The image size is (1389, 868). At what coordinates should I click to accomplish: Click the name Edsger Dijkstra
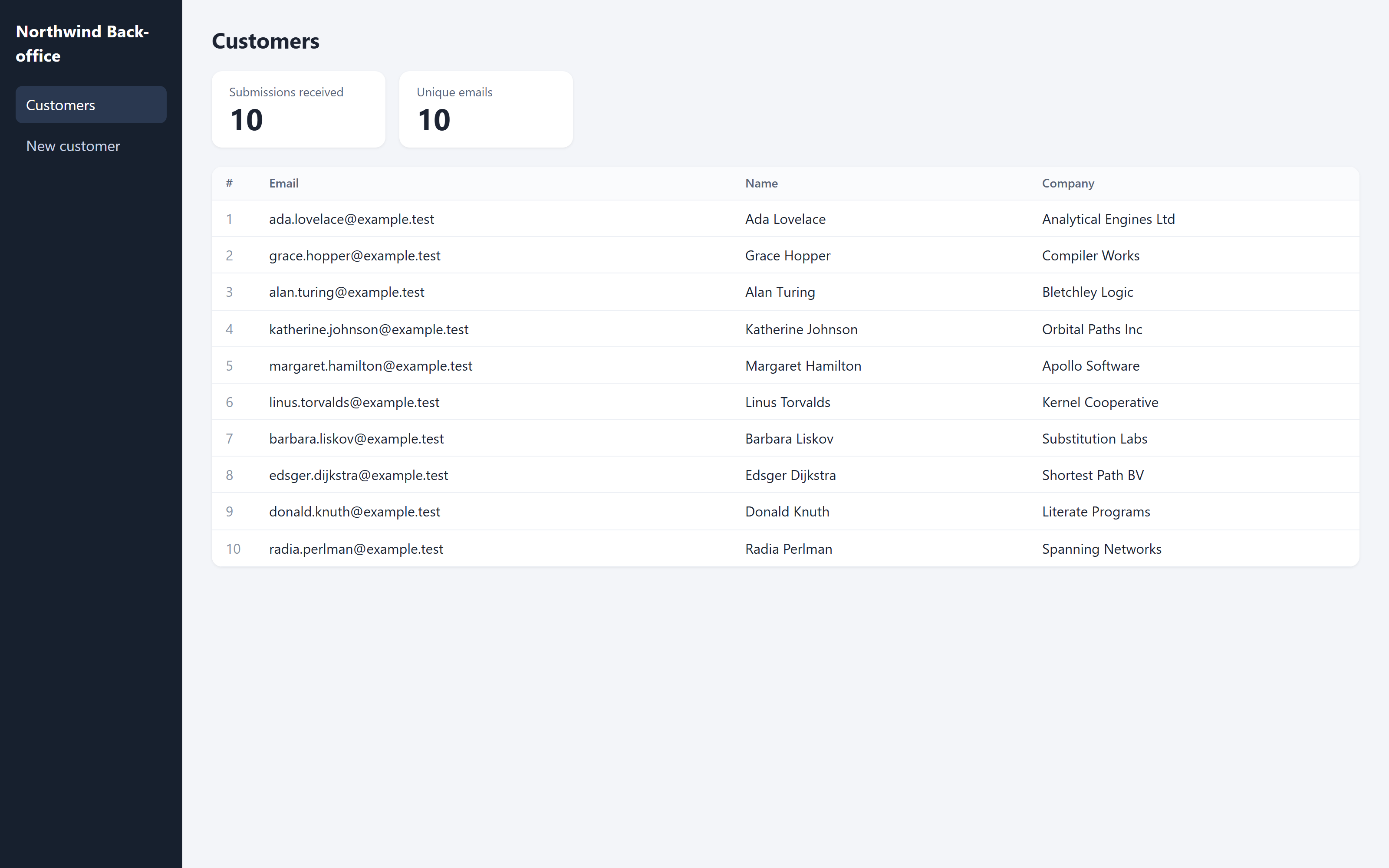(x=790, y=475)
